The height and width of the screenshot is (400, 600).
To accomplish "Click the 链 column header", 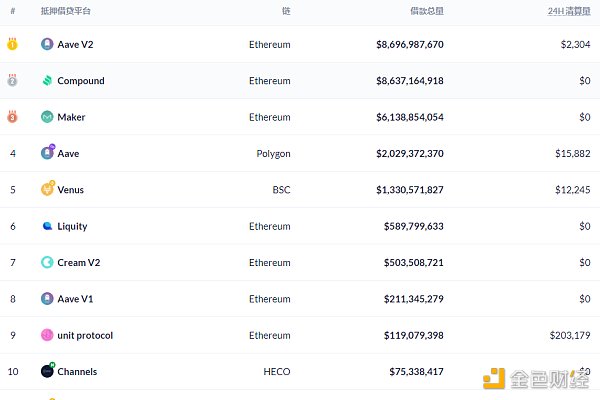I will (286, 10).
